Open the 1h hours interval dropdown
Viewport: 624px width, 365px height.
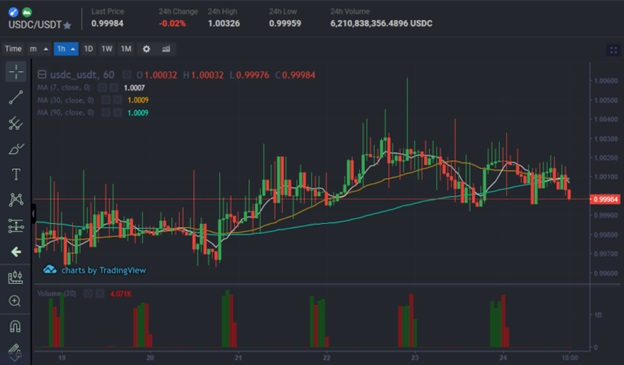[66, 49]
